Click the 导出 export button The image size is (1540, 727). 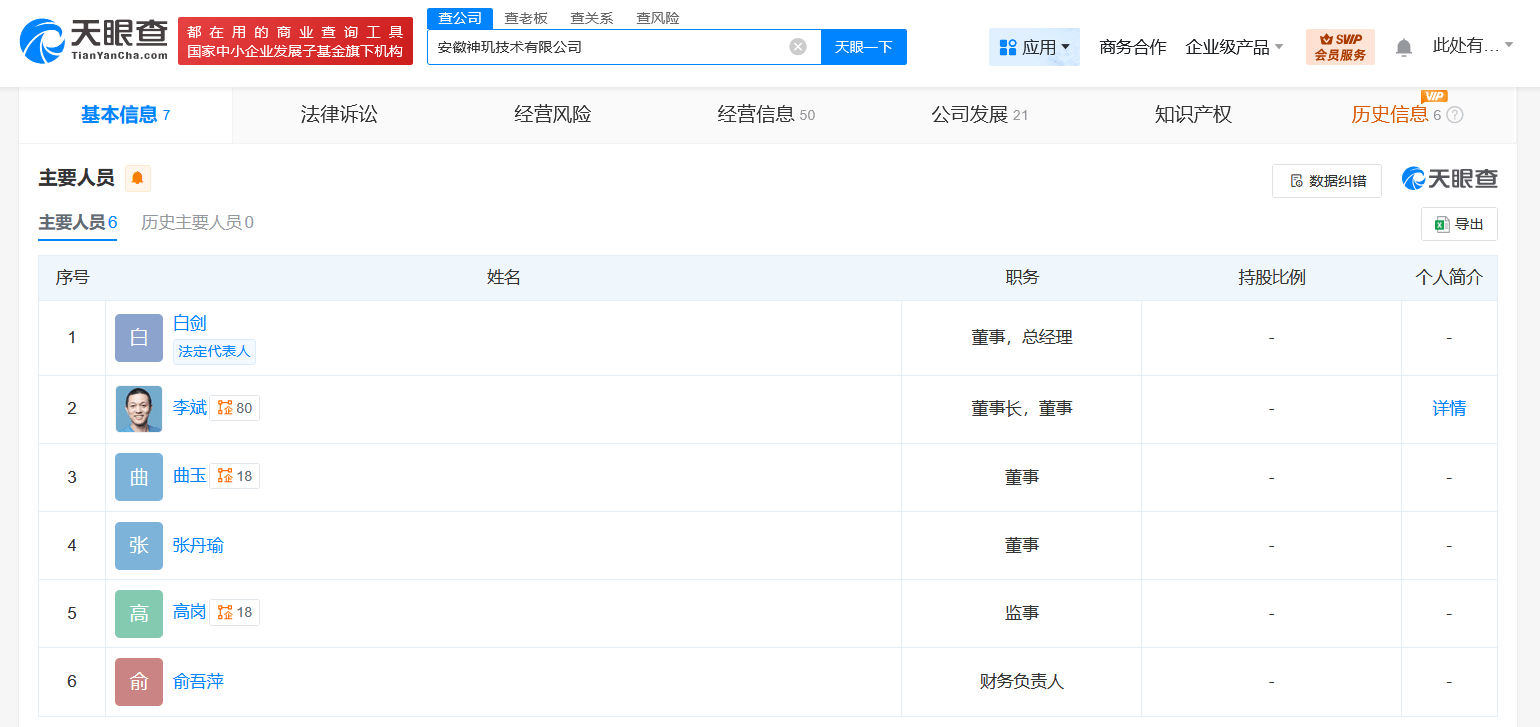click(1459, 224)
